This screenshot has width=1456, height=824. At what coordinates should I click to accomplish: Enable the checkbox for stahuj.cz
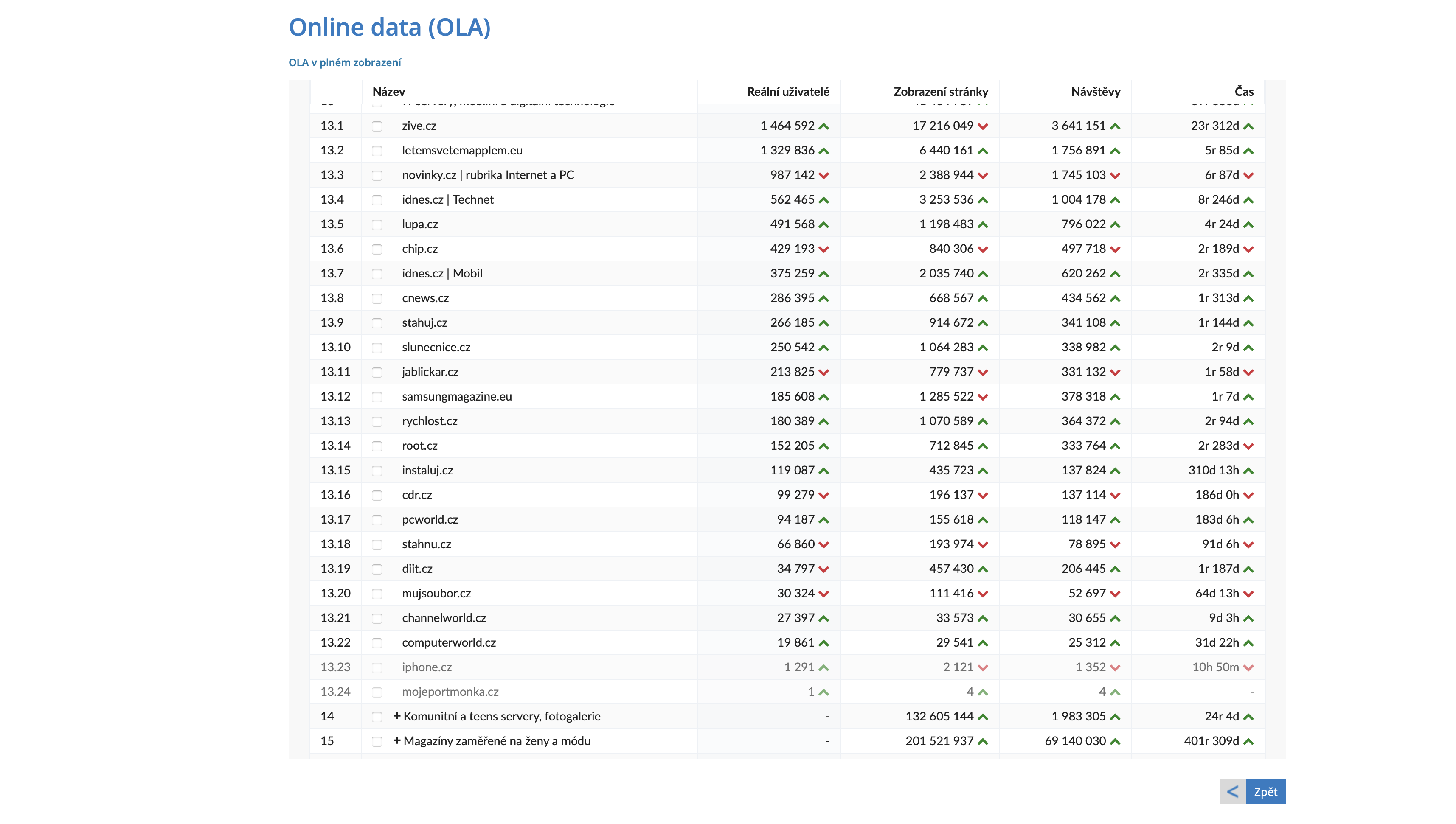point(377,323)
